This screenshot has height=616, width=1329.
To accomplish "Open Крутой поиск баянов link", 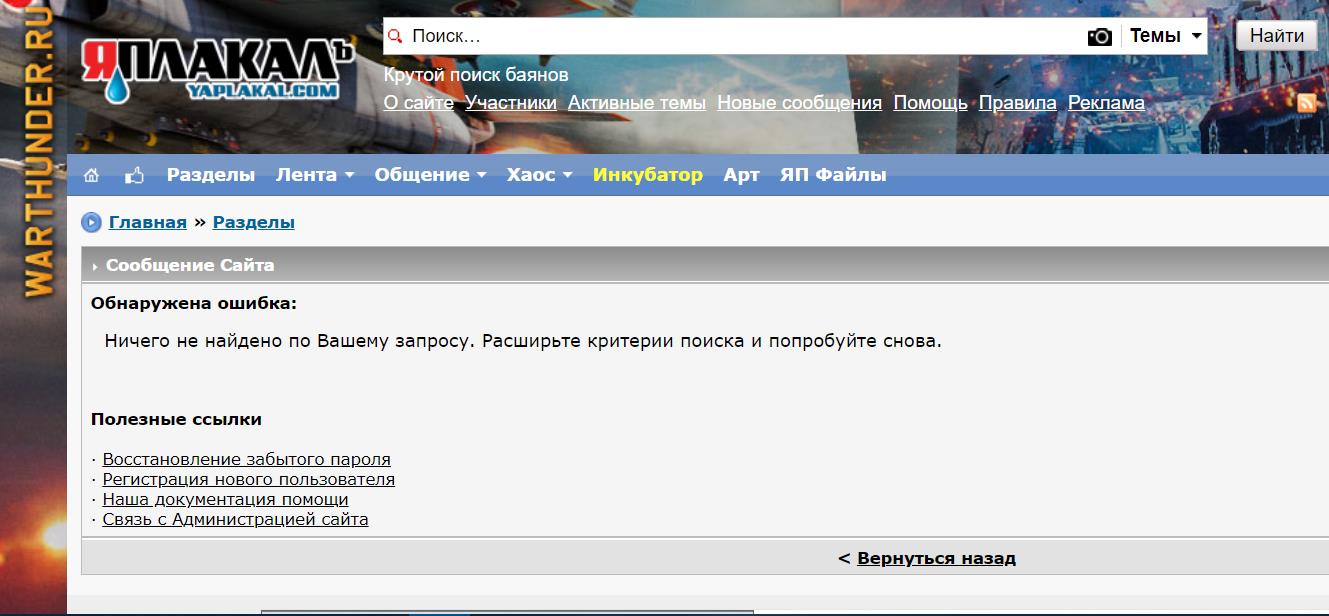I will (476, 75).
